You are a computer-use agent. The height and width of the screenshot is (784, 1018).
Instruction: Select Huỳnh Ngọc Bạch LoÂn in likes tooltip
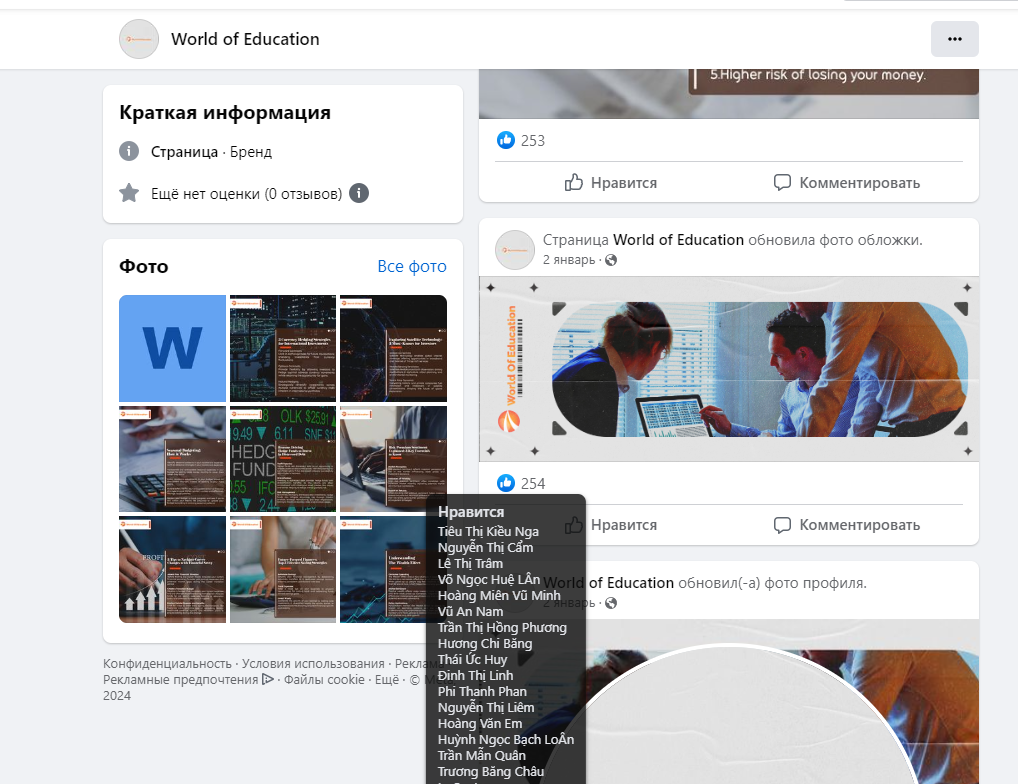point(506,740)
